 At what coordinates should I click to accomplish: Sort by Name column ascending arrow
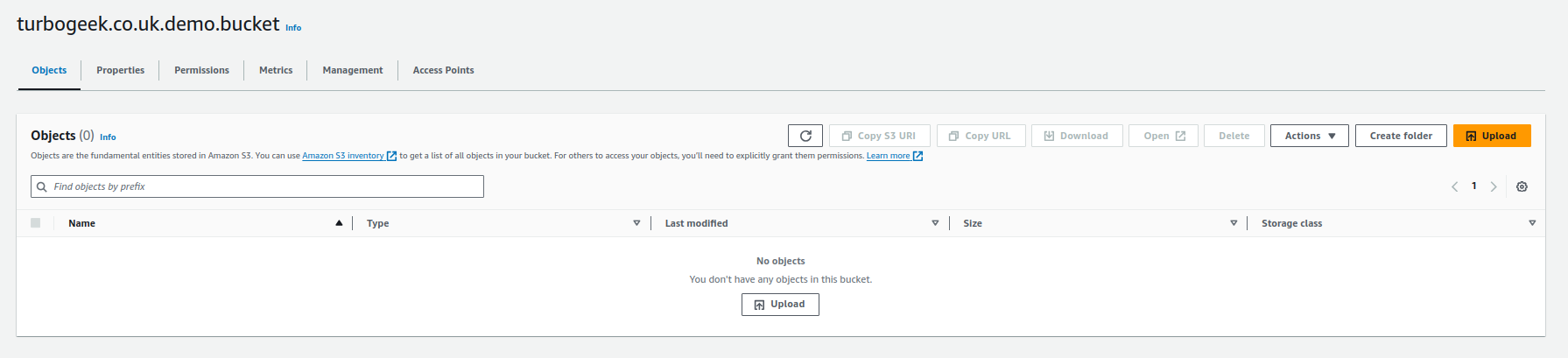coord(339,223)
